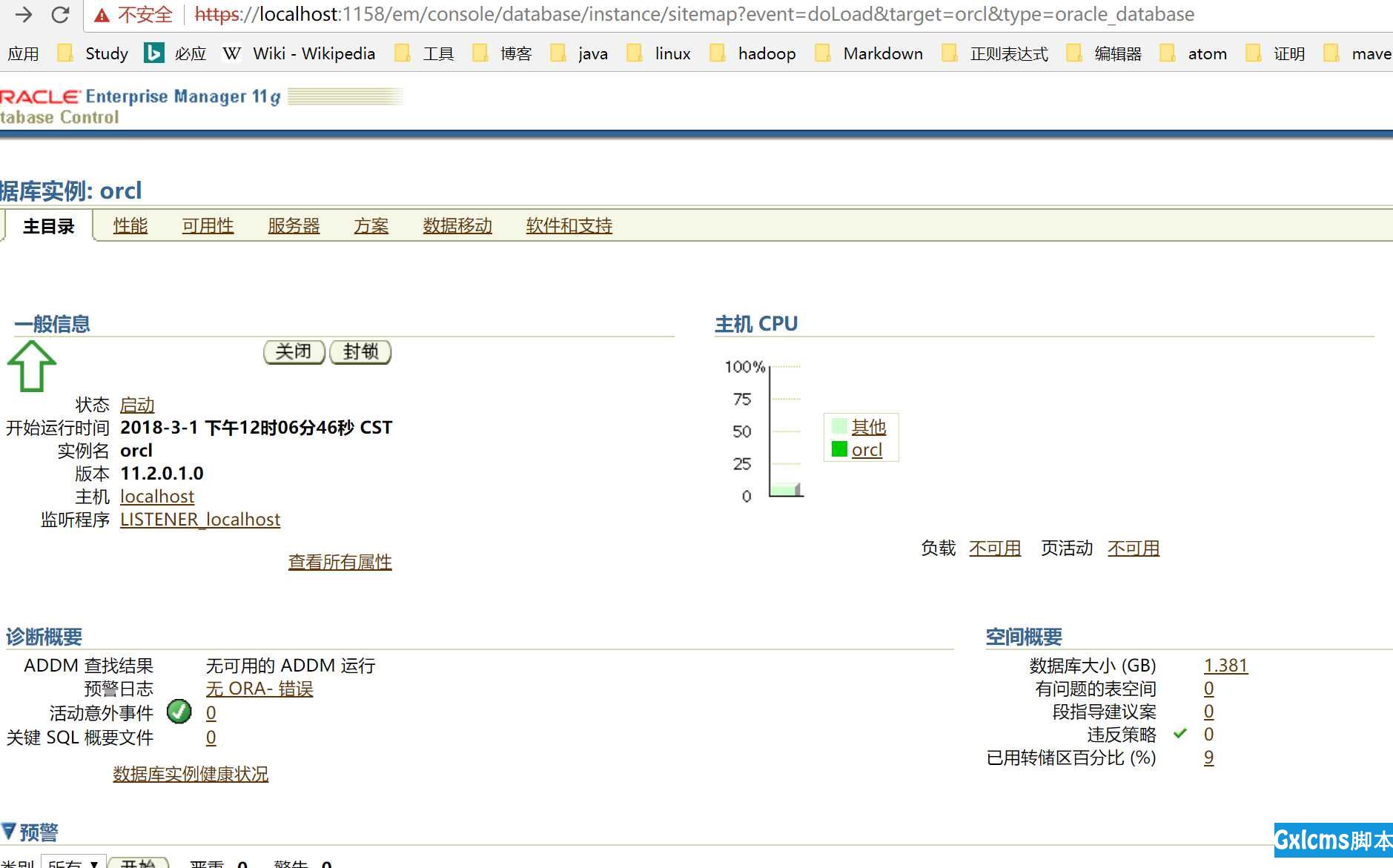Image resolution: width=1393 pixels, height=868 pixels.
Task: Click the 2018-3-1 start time text
Action: 257,428
